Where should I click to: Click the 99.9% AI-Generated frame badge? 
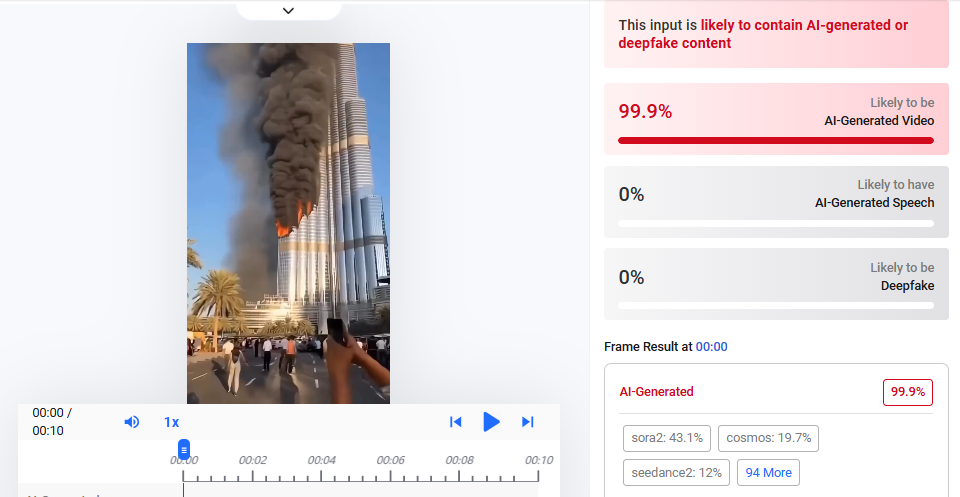[x=907, y=392]
